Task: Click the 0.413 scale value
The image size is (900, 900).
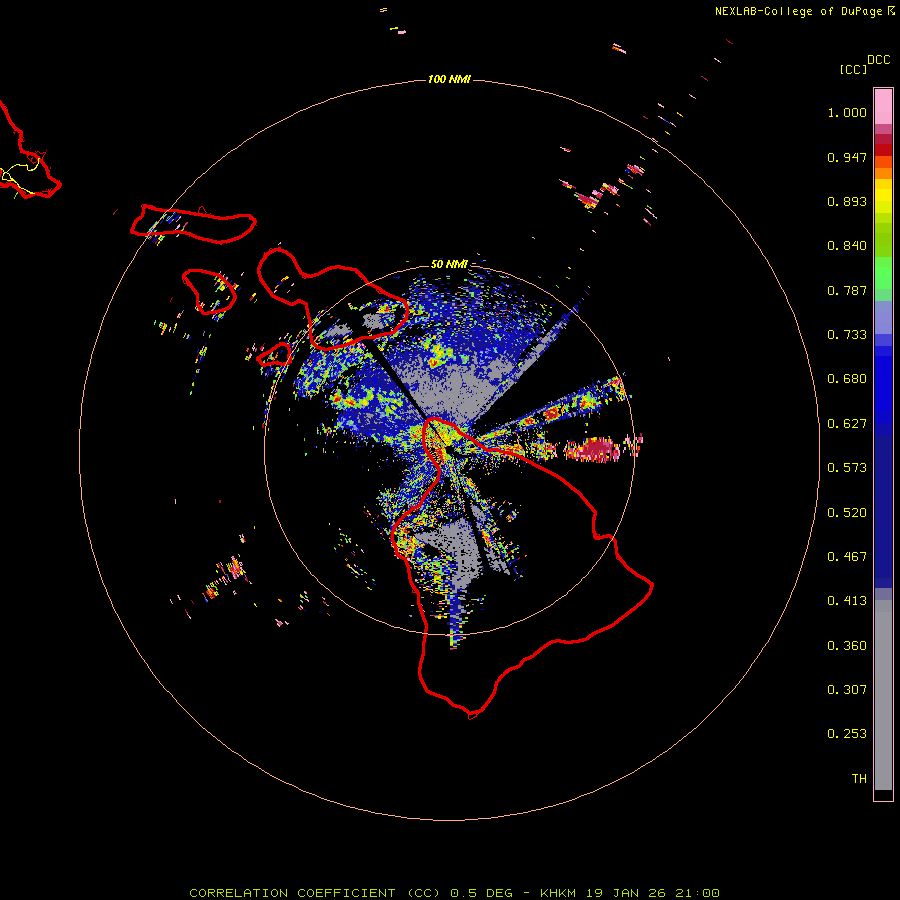Action: point(847,601)
